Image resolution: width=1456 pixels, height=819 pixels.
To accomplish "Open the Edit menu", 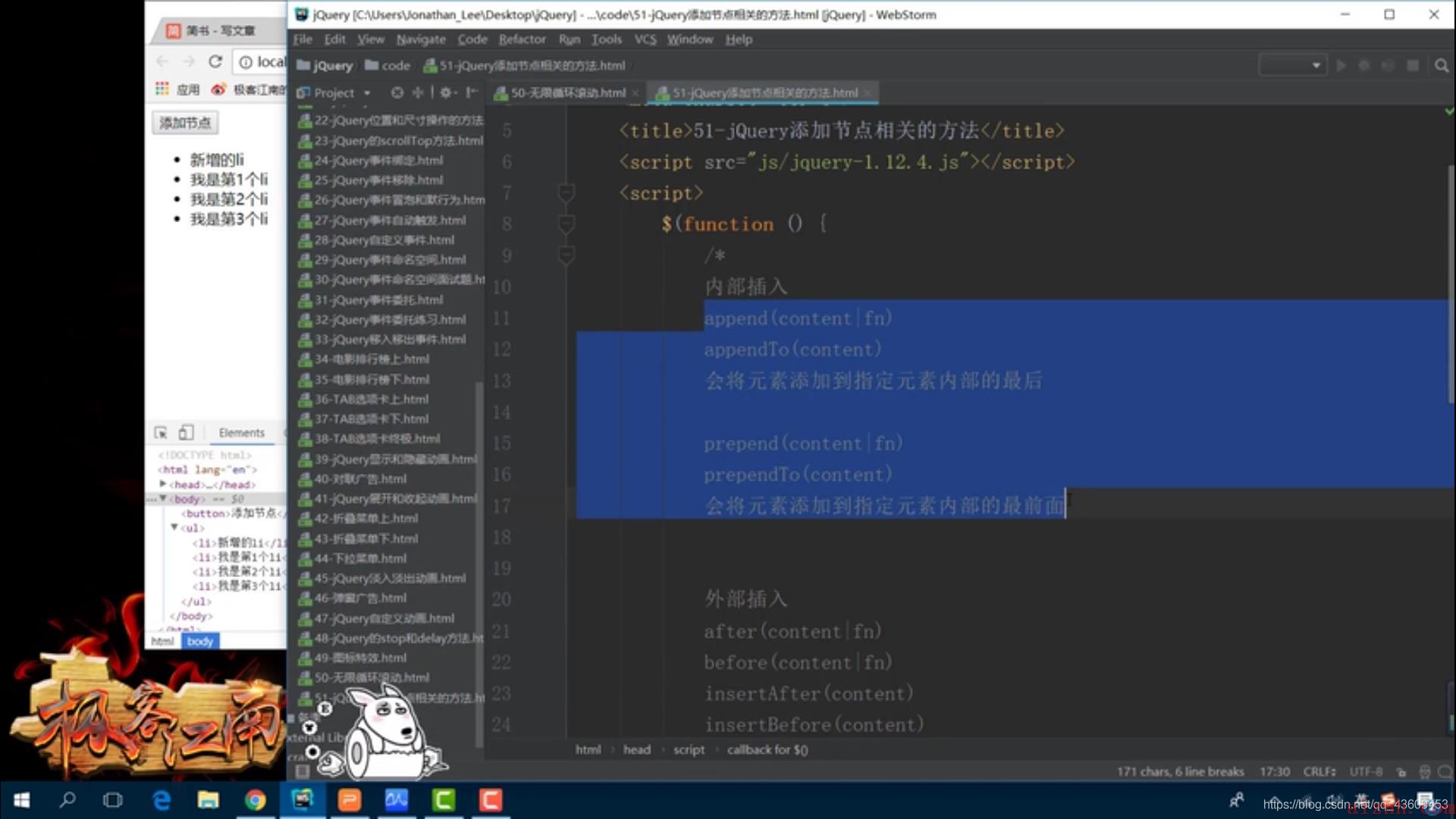I will coord(334,39).
